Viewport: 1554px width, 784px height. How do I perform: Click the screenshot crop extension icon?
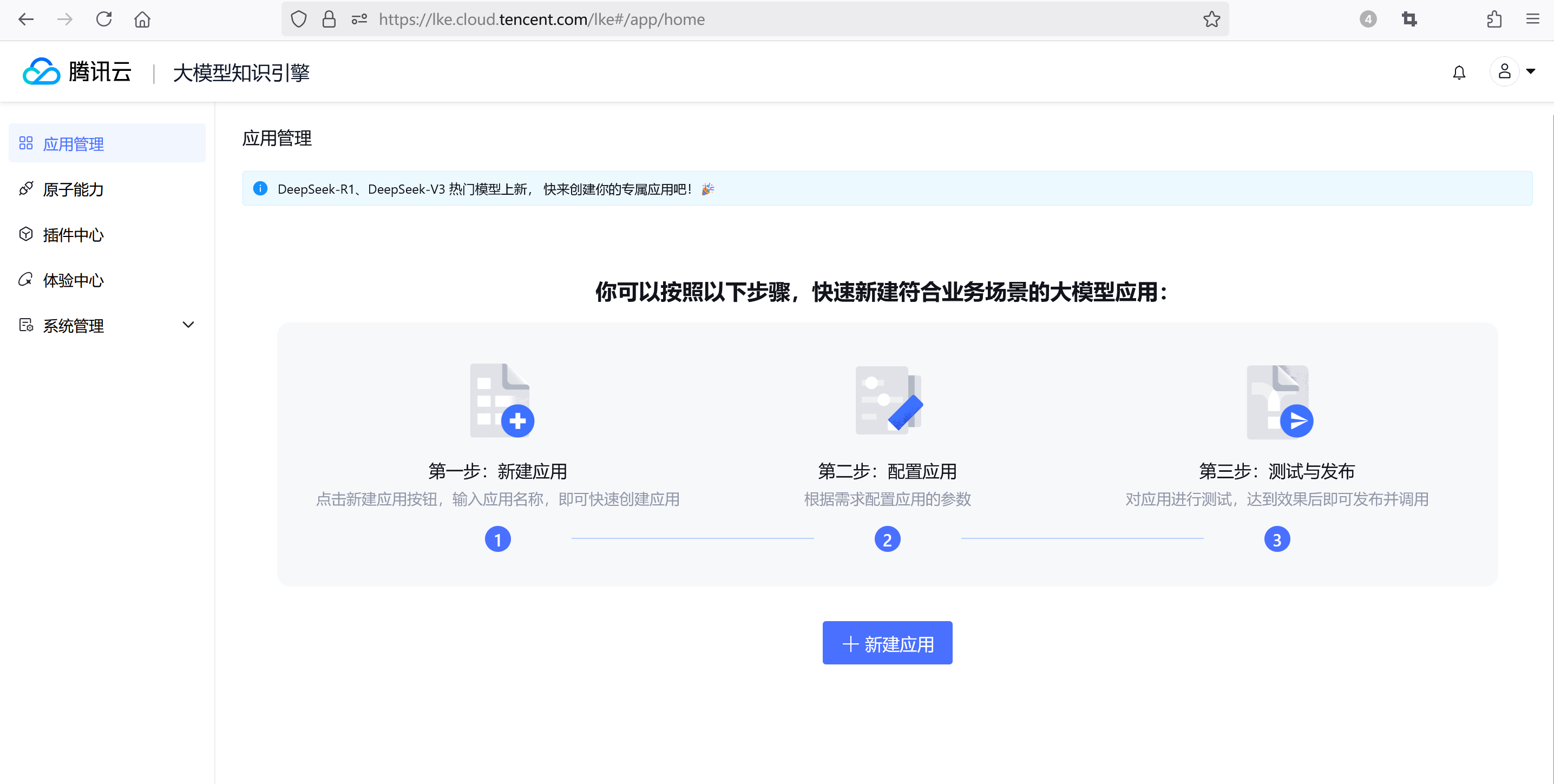pyautogui.click(x=1409, y=19)
